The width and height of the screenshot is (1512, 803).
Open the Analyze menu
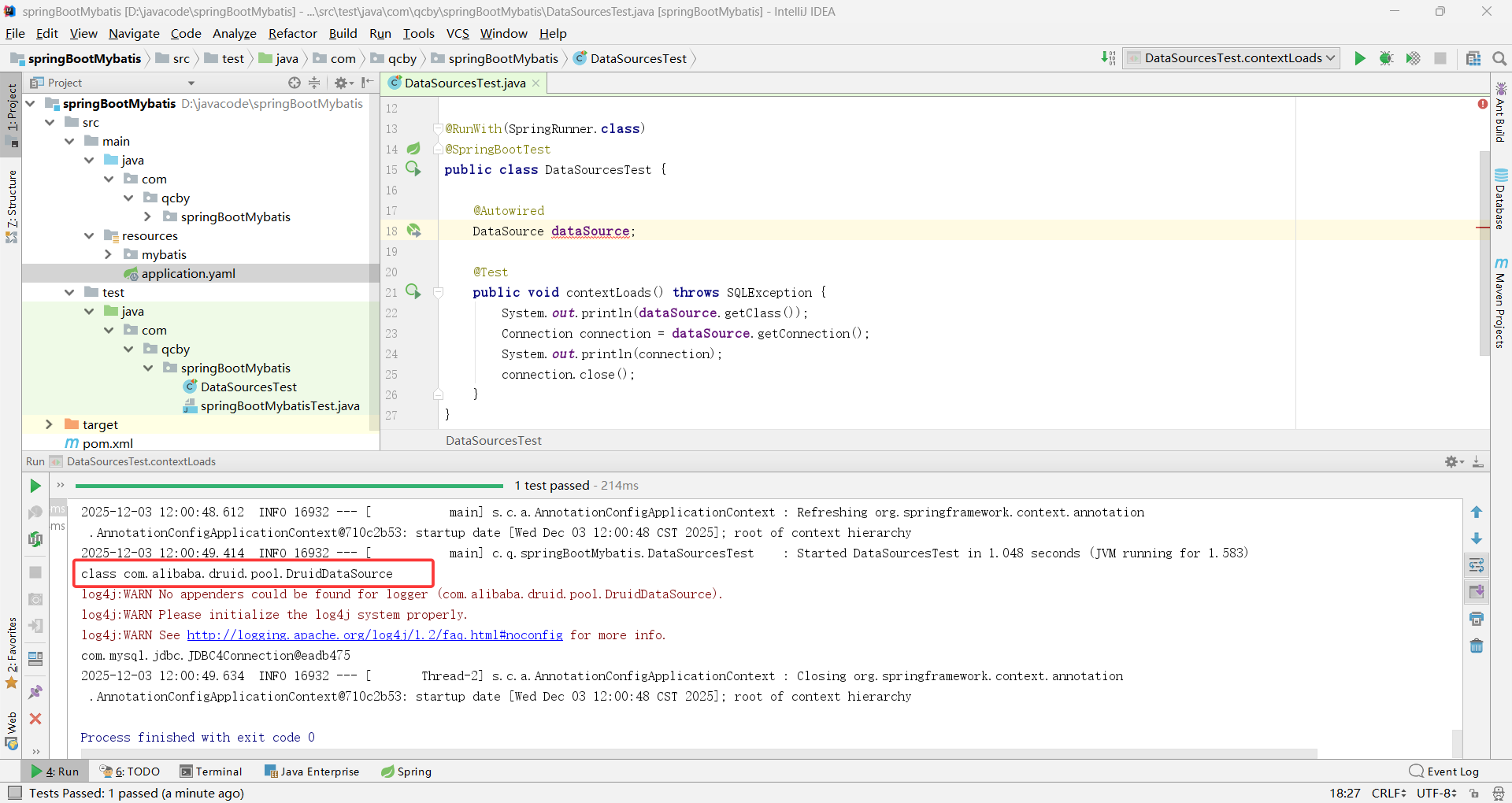pyautogui.click(x=235, y=33)
